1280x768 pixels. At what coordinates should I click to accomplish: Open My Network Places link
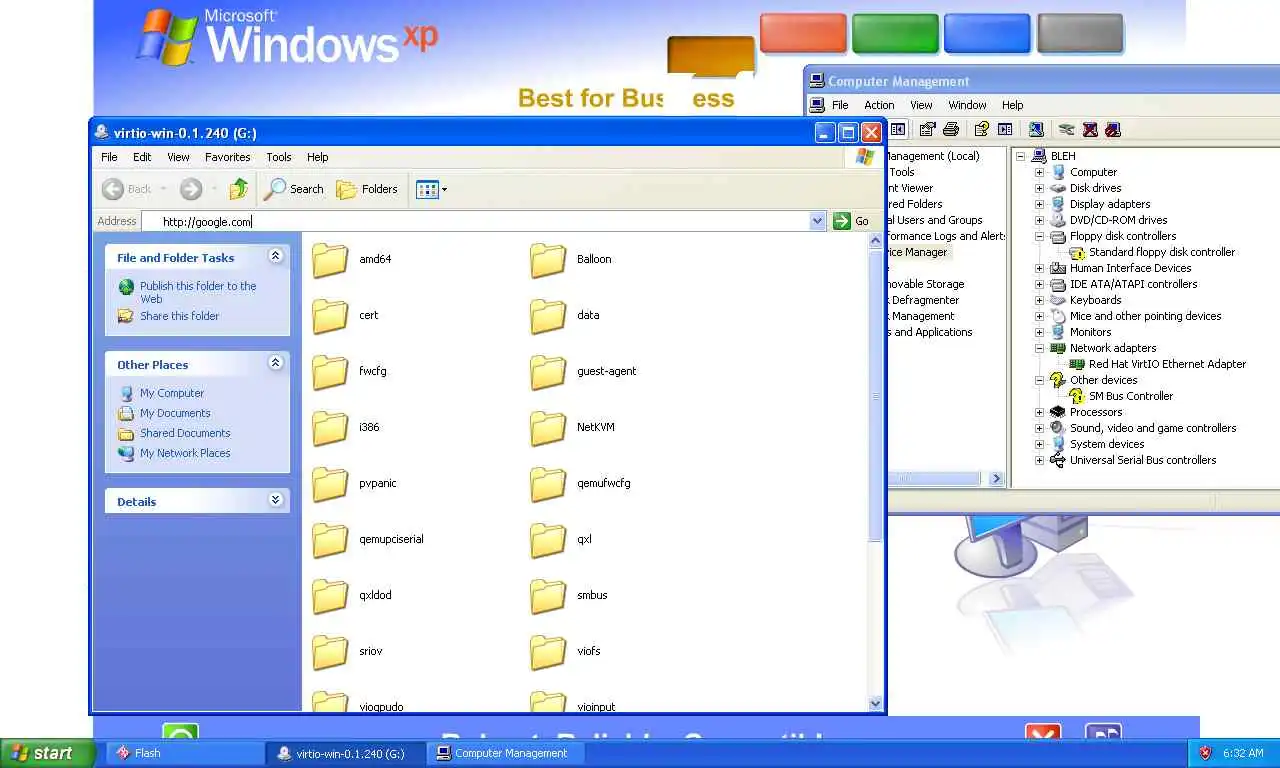pos(185,453)
